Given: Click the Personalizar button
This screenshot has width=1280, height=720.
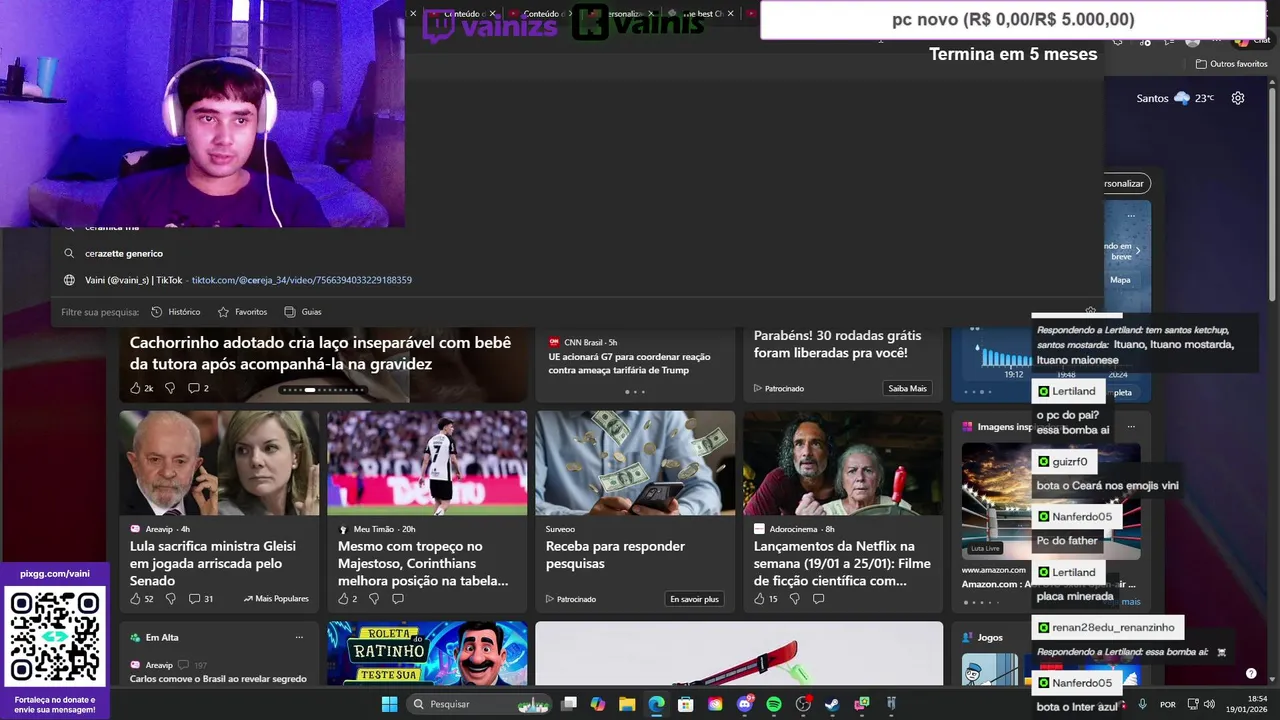Looking at the screenshot, I should (1124, 183).
